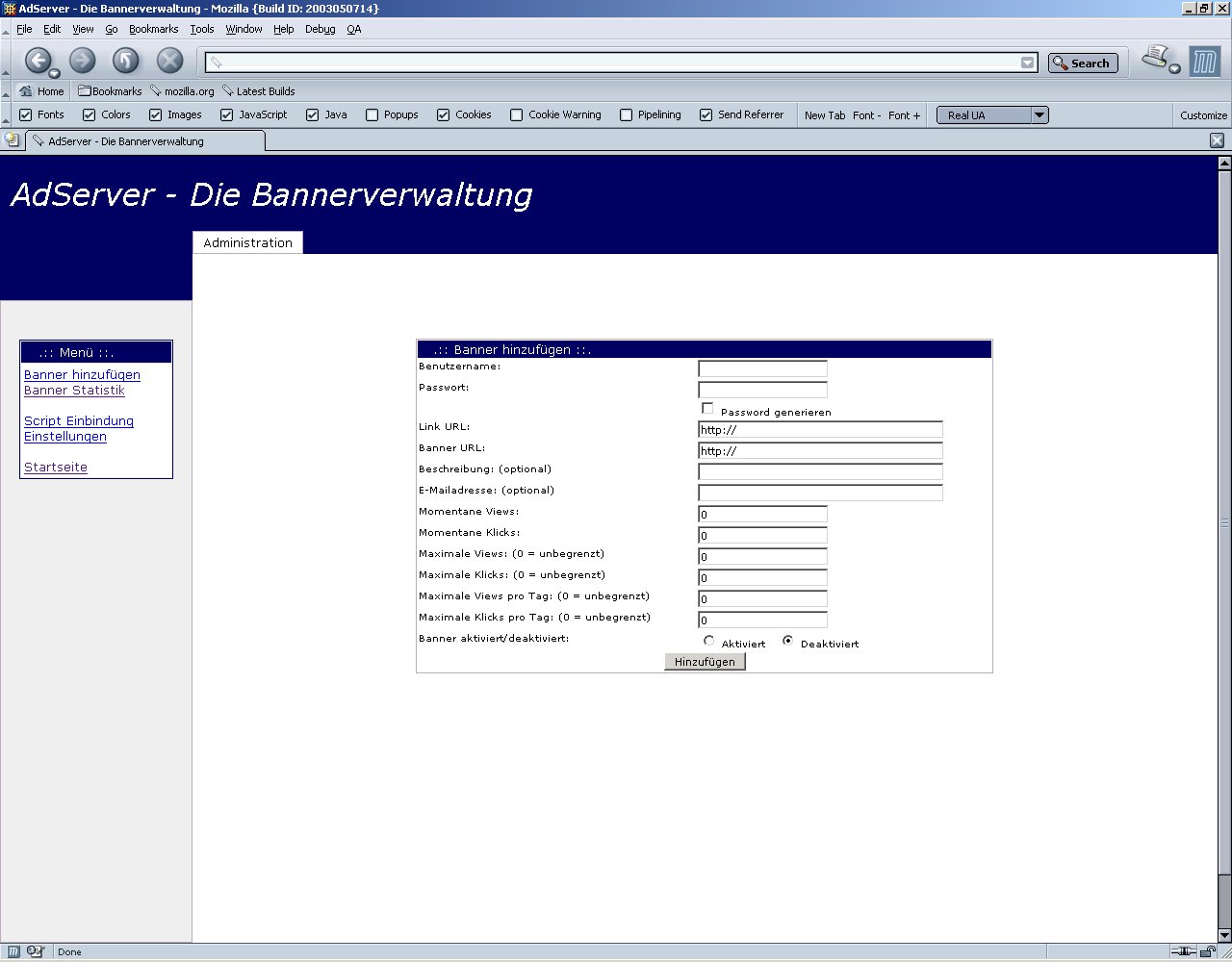Image resolution: width=1232 pixels, height=962 pixels.
Task: Go to the Startseite link
Action: 56,468
